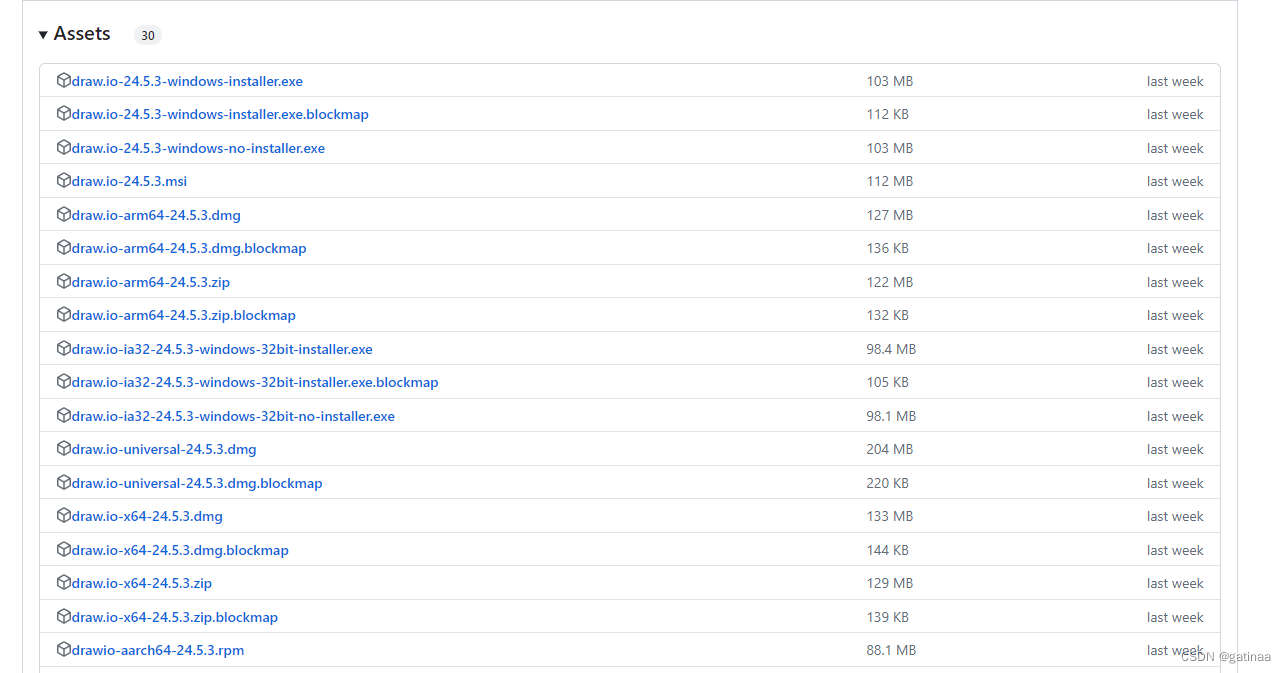1286x673 pixels.
Task: Select the 122 MB size of arm64 zip
Action: point(890,282)
